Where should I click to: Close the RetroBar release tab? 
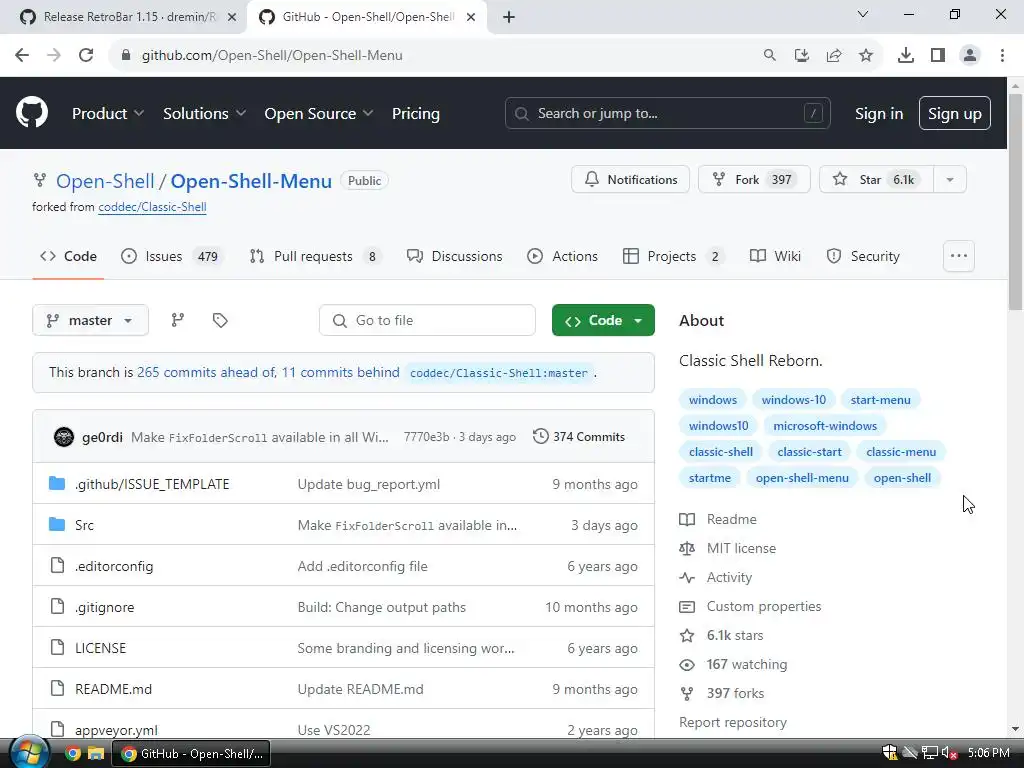point(232,17)
